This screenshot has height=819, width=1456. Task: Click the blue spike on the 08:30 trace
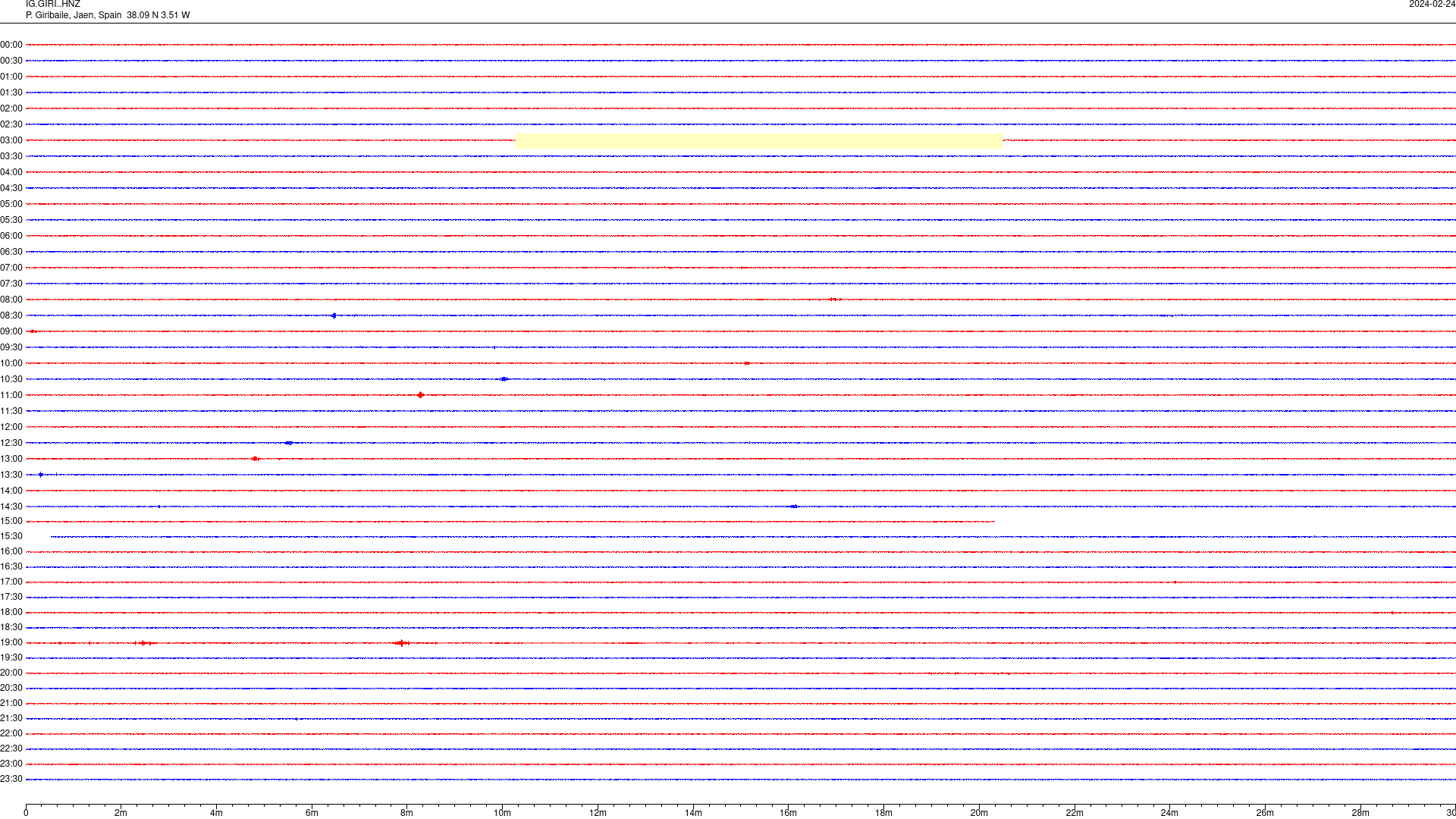[334, 315]
